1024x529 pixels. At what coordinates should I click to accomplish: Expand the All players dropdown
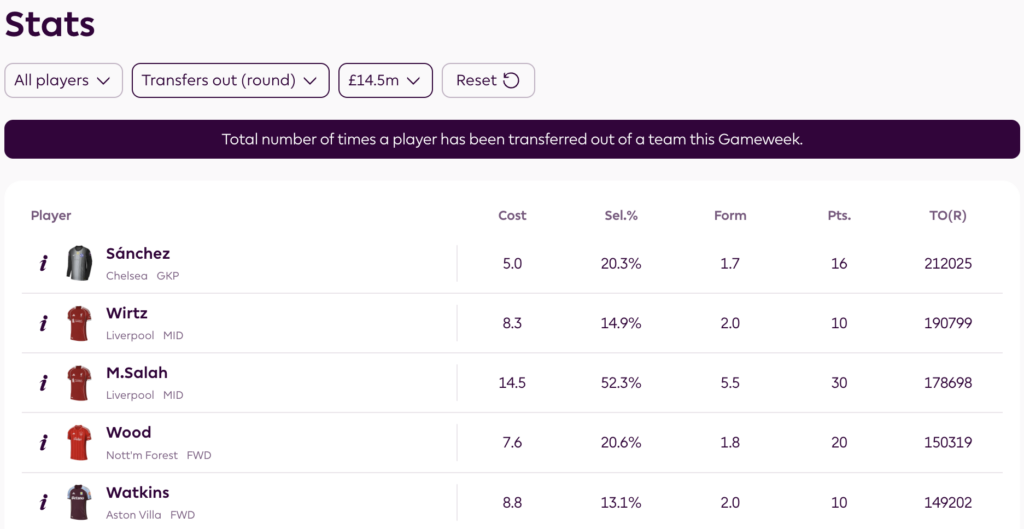(63, 81)
